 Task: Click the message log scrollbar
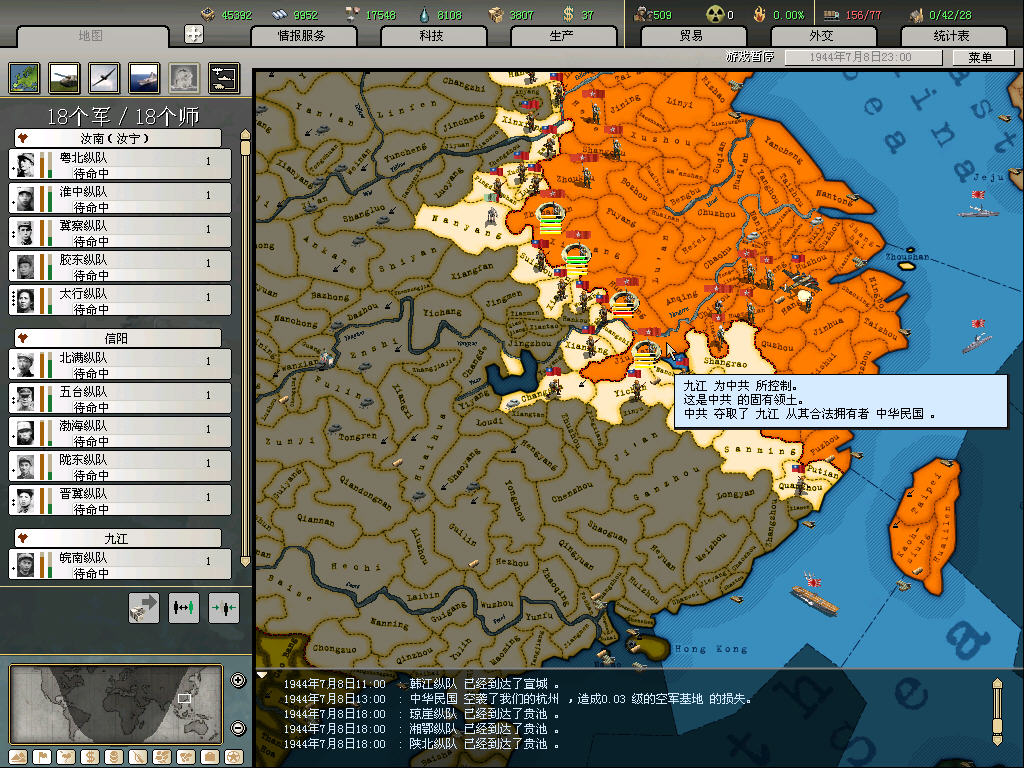996,711
